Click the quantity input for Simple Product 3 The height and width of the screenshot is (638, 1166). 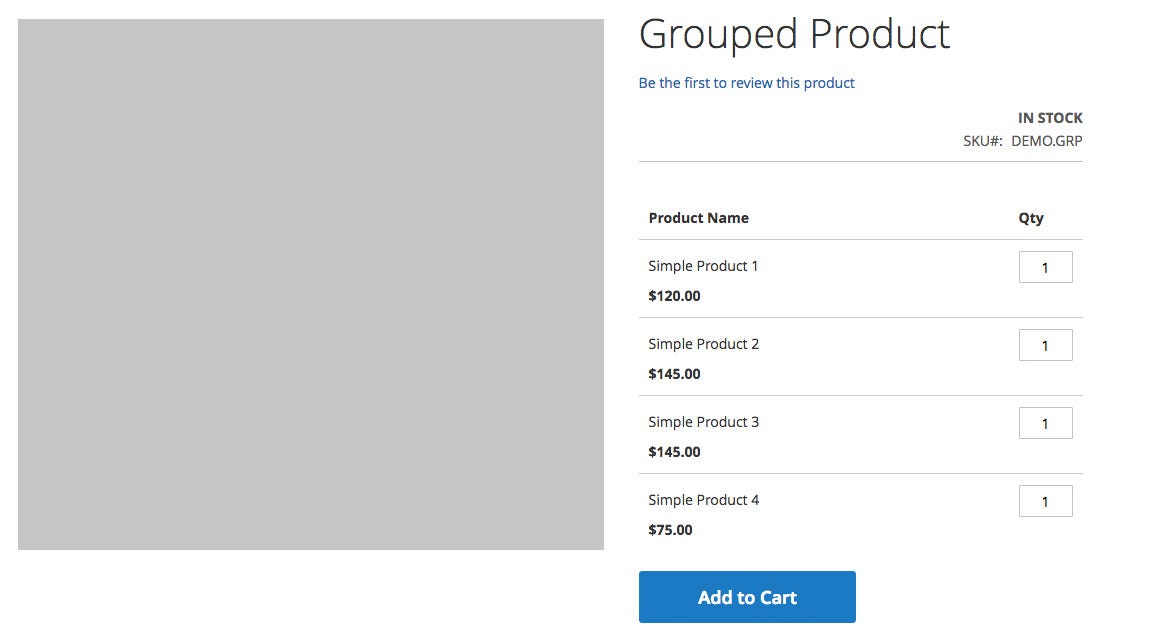(1046, 423)
